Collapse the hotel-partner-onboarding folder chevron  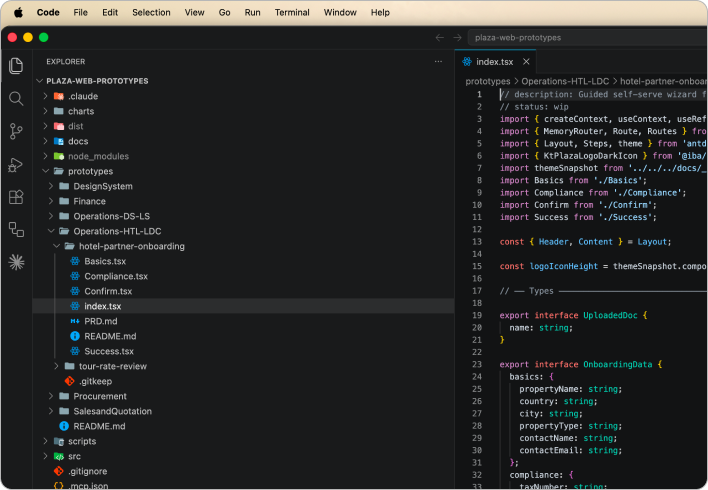point(56,246)
